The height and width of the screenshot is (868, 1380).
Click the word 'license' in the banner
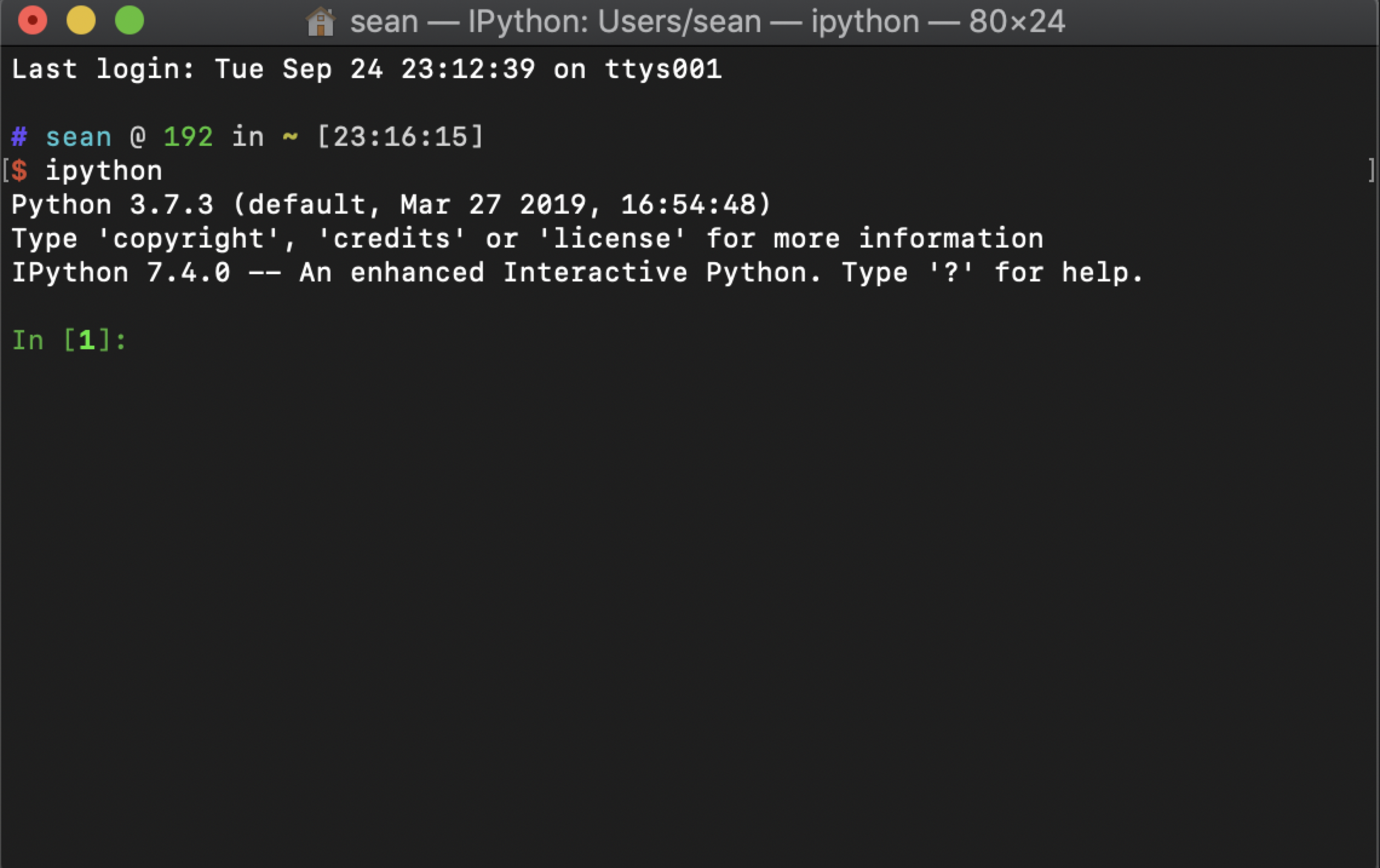point(613,238)
